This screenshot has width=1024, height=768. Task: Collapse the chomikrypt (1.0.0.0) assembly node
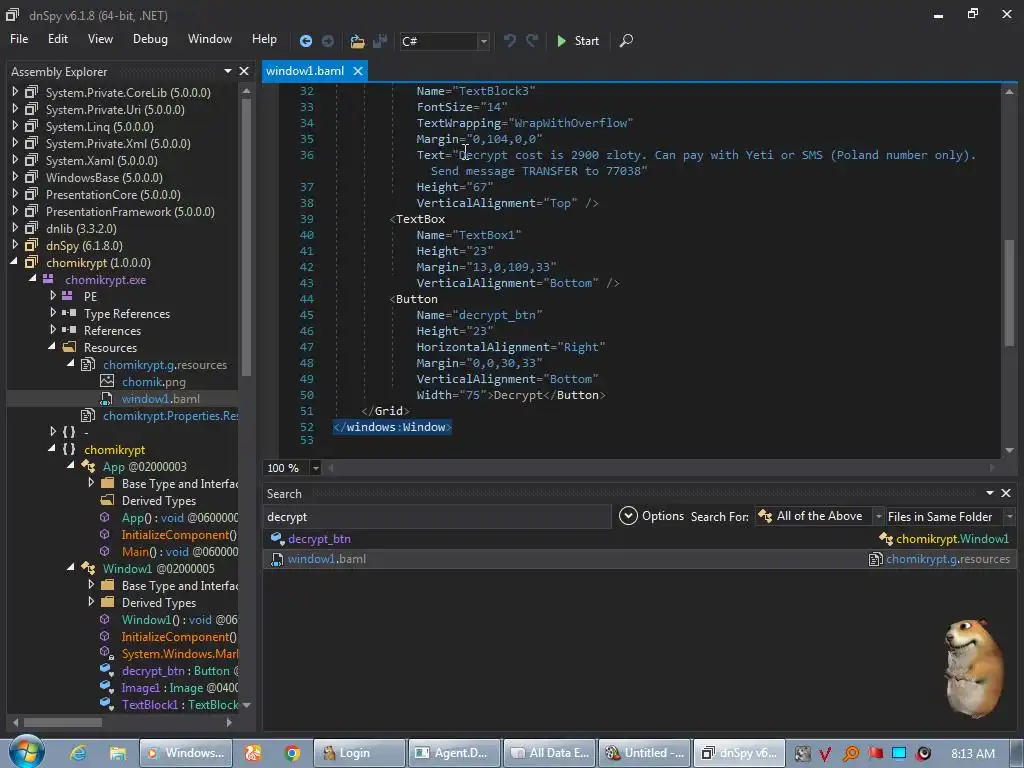coord(15,263)
